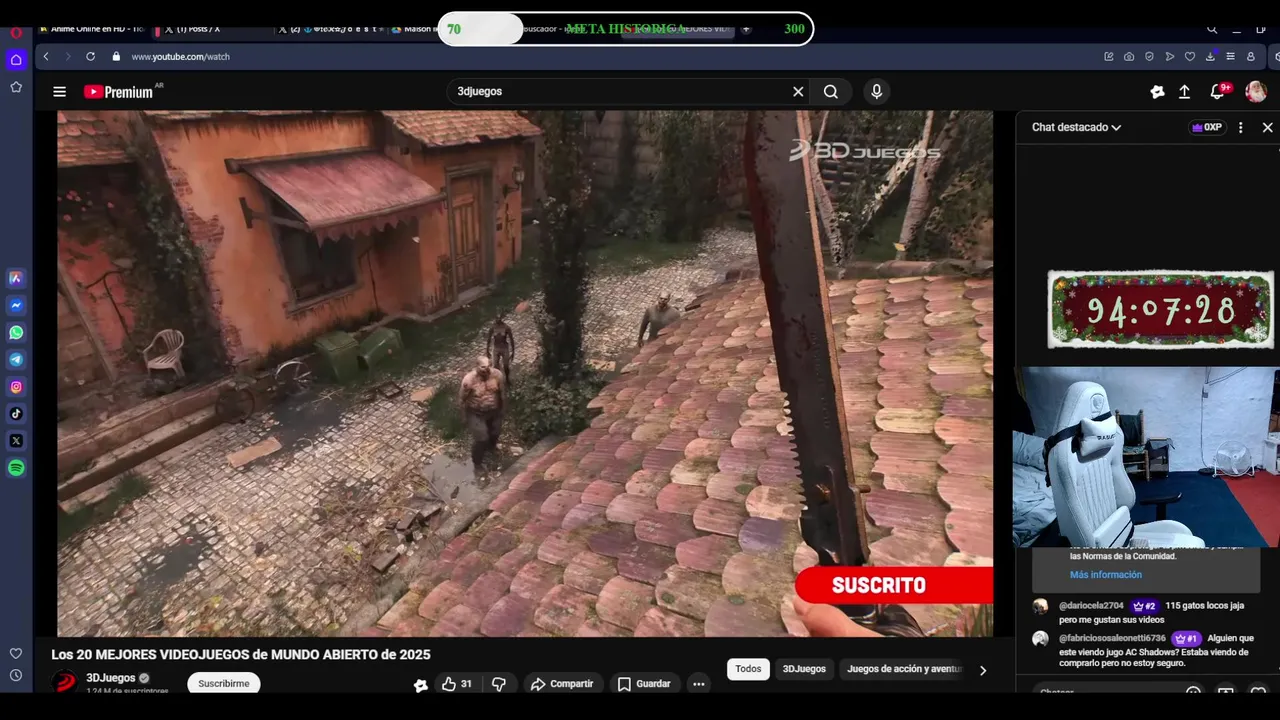This screenshot has width=1280, height=720.
Task: Open the YouTube Create upload icon
Action: [1184, 92]
